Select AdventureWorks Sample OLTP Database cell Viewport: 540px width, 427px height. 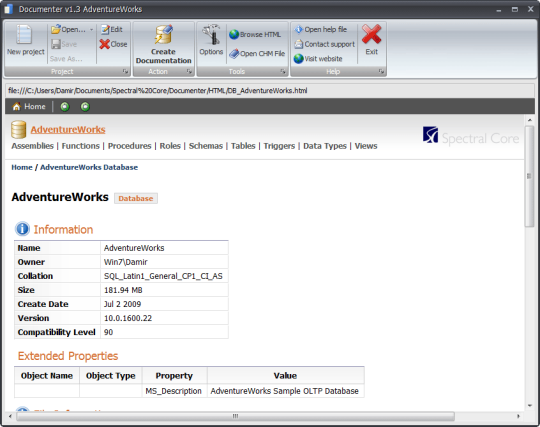pos(284,391)
